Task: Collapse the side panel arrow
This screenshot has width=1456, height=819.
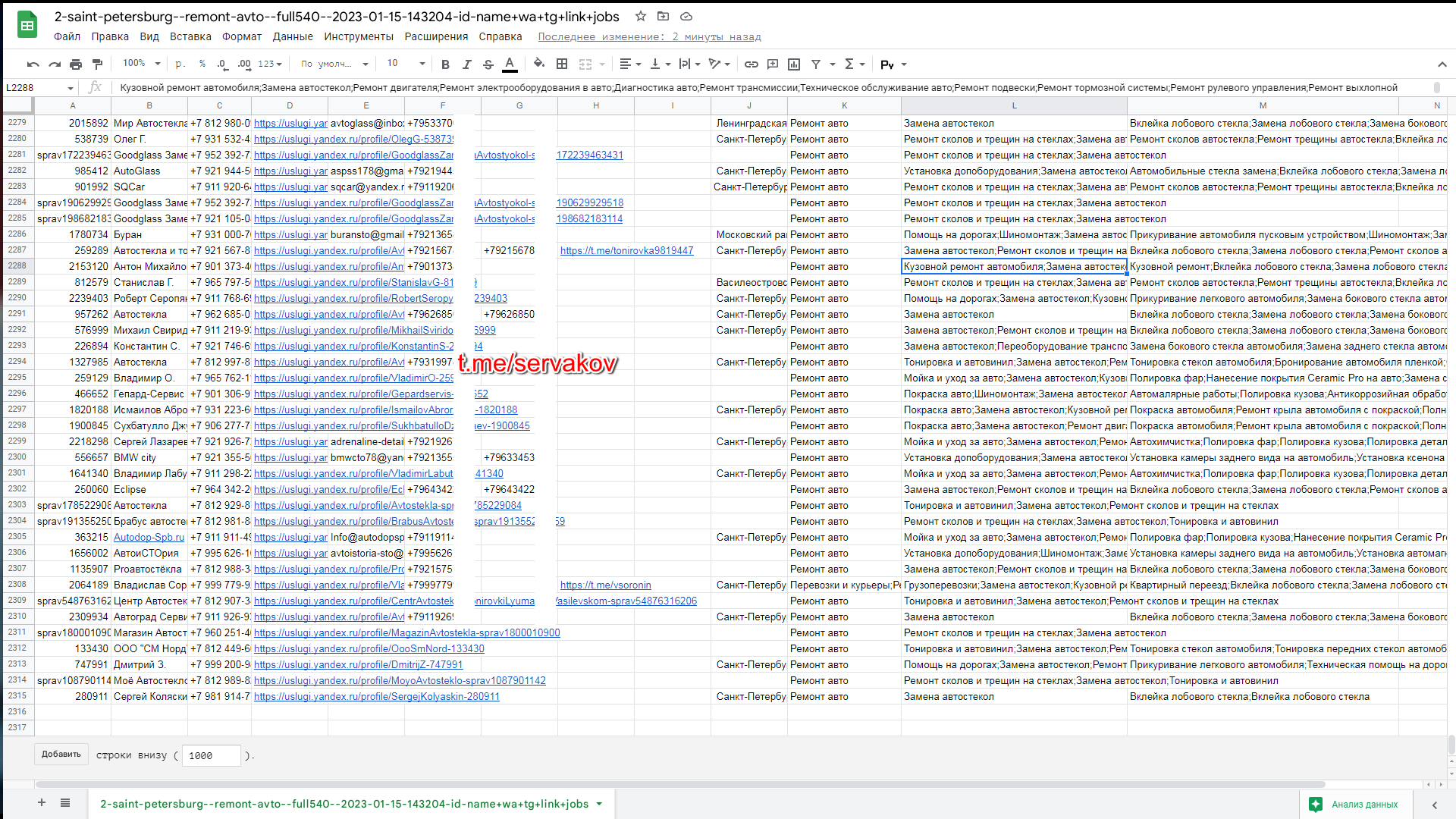Action: 1434,805
